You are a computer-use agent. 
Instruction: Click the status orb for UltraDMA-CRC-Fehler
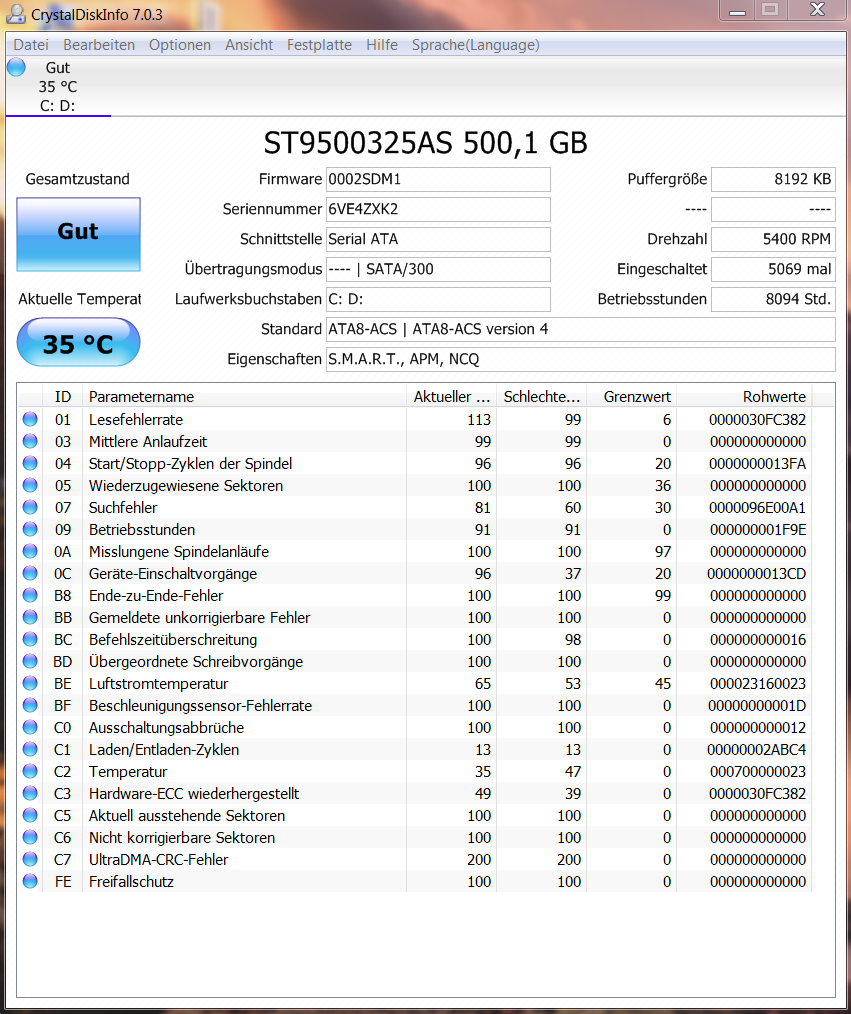(x=30, y=859)
